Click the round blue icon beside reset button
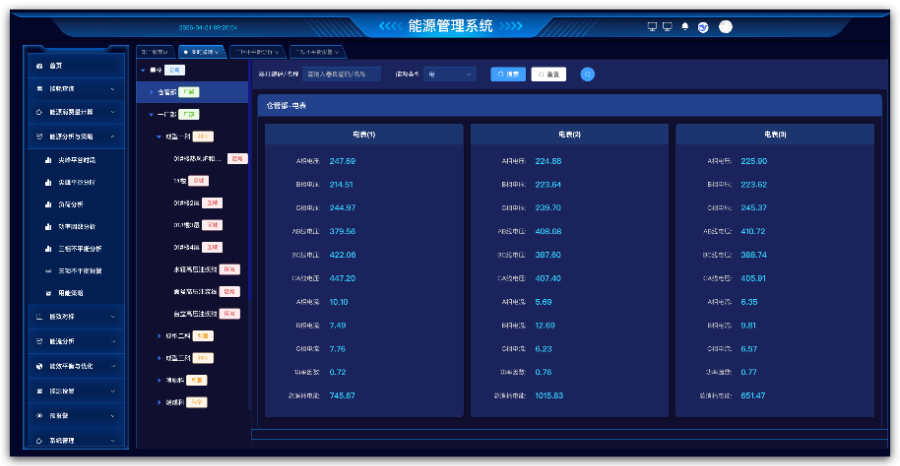 [x=587, y=74]
